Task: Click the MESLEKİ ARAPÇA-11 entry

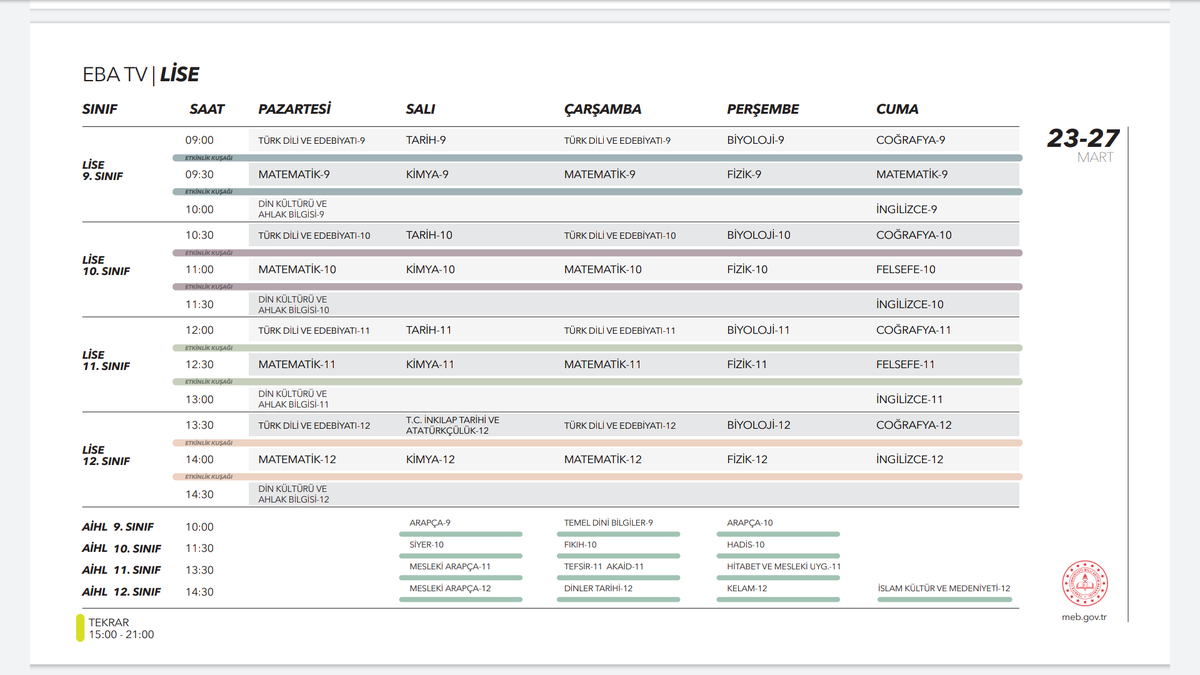Action: pyautogui.click(x=450, y=567)
